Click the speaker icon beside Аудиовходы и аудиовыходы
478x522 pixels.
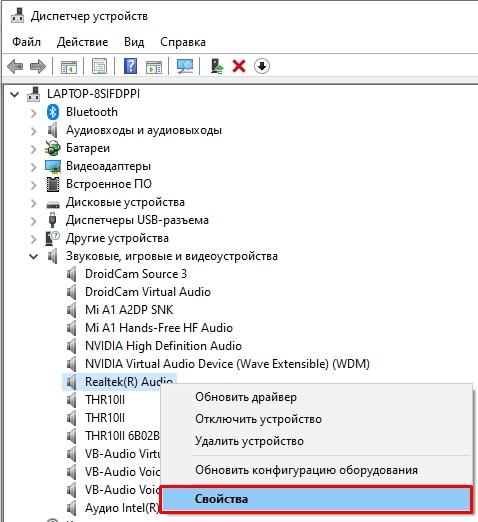click(x=52, y=130)
